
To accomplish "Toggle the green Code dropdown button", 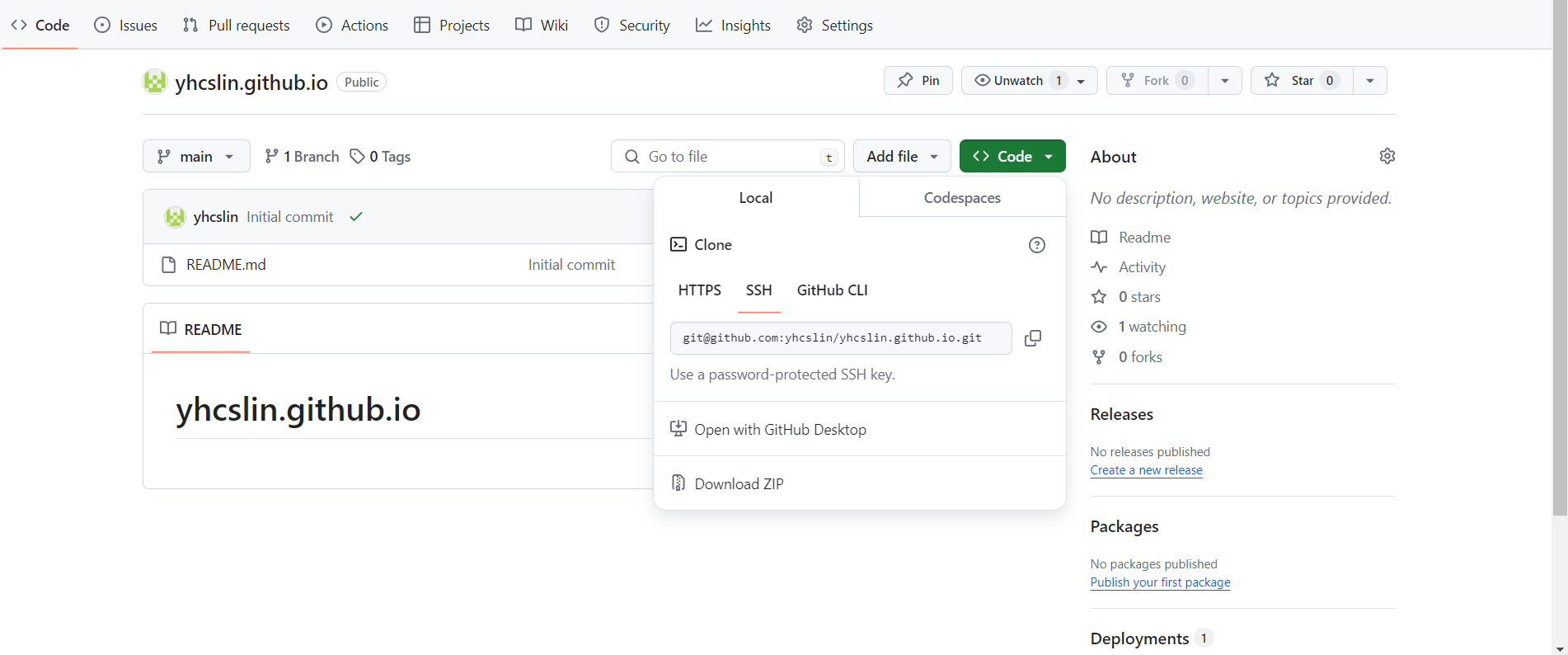I will click(1012, 156).
